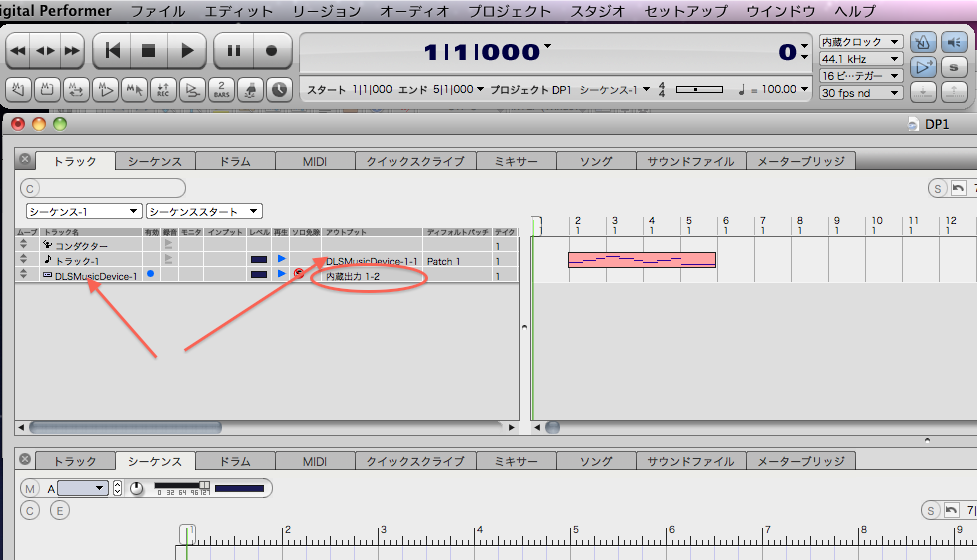Toggle solo exempt icon on DLSMusicDevice-1
The width and height of the screenshot is (977, 560).
298,273
